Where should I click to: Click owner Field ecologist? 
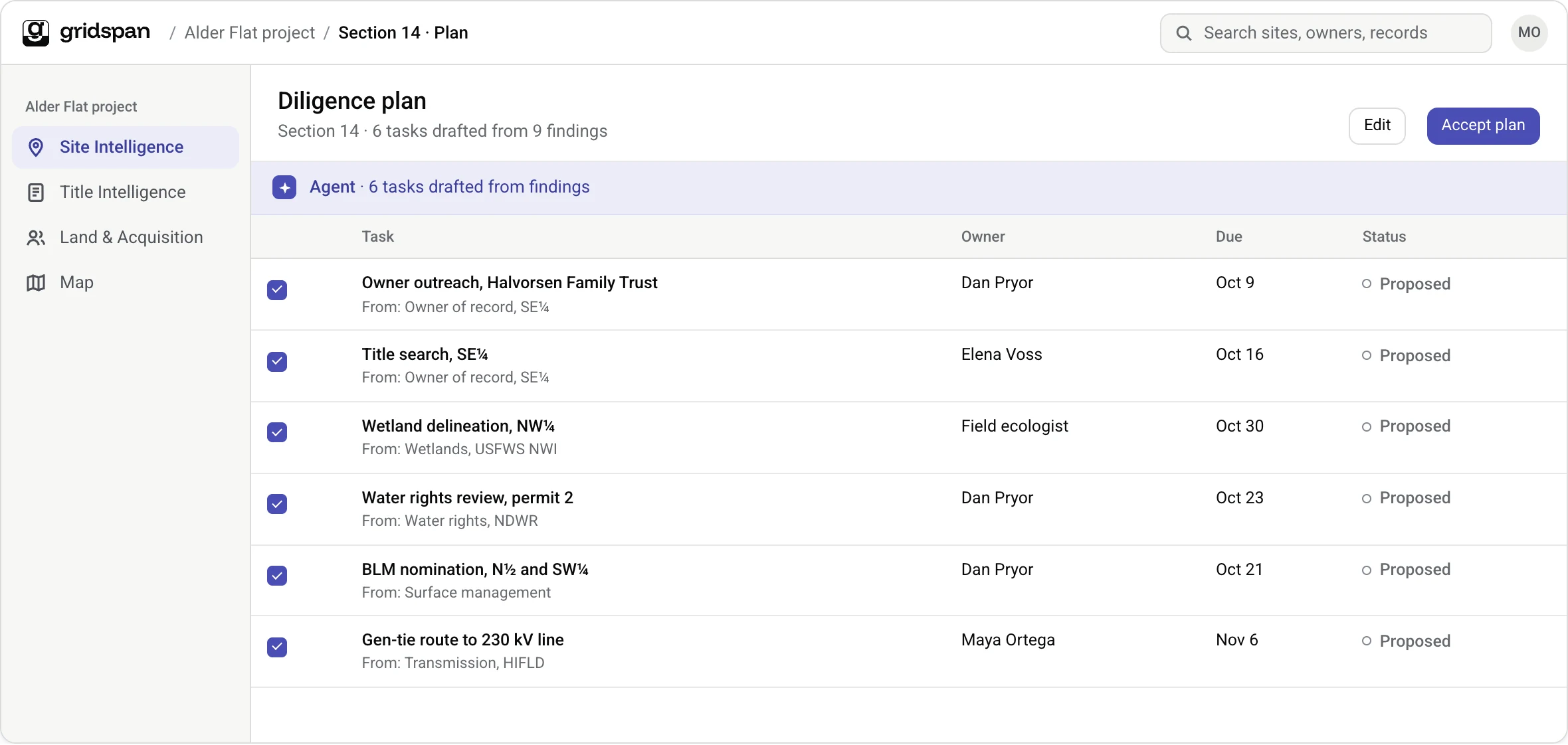tap(1015, 426)
